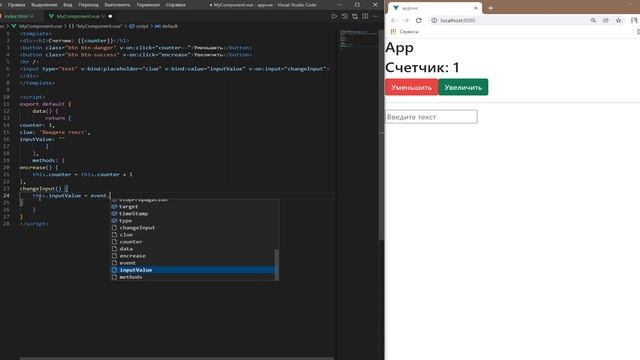Viewport: 640px width, 360px height.
Task: Choose counter from the autocomplete list
Action: 193,242
